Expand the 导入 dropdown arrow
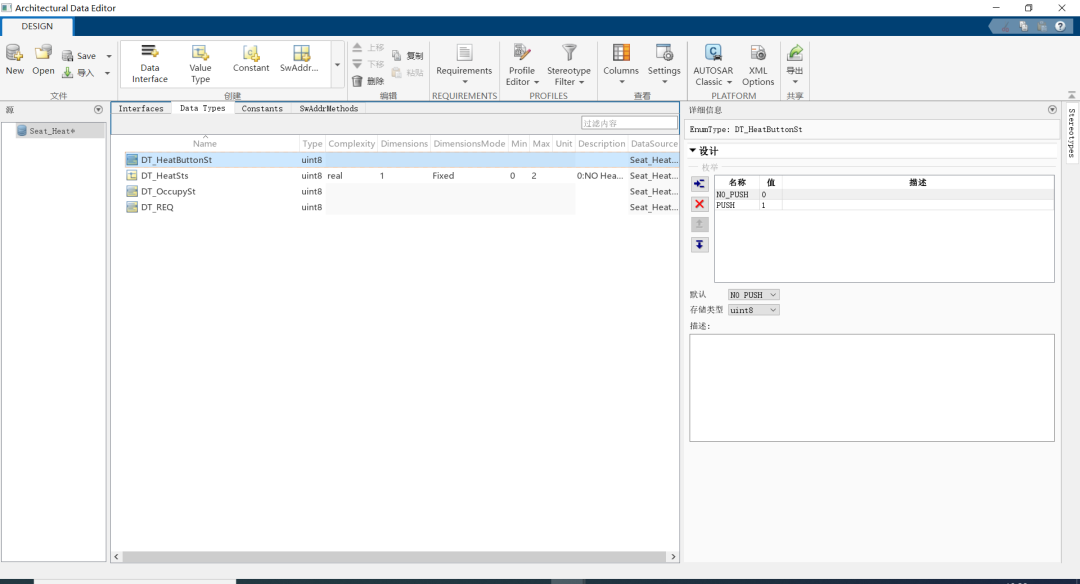Image resolution: width=1080 pixels, height=584 pixels. pos(107,73)
